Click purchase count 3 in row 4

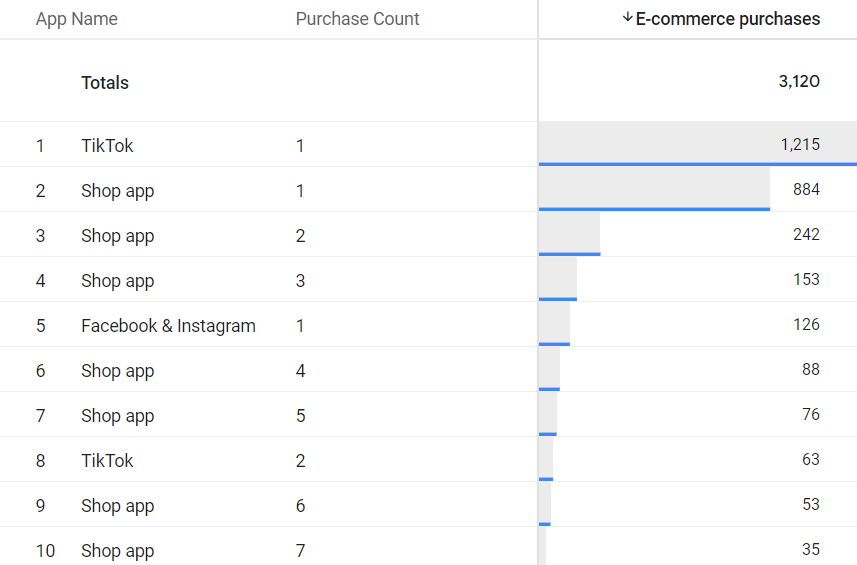(x=300, y=280)
